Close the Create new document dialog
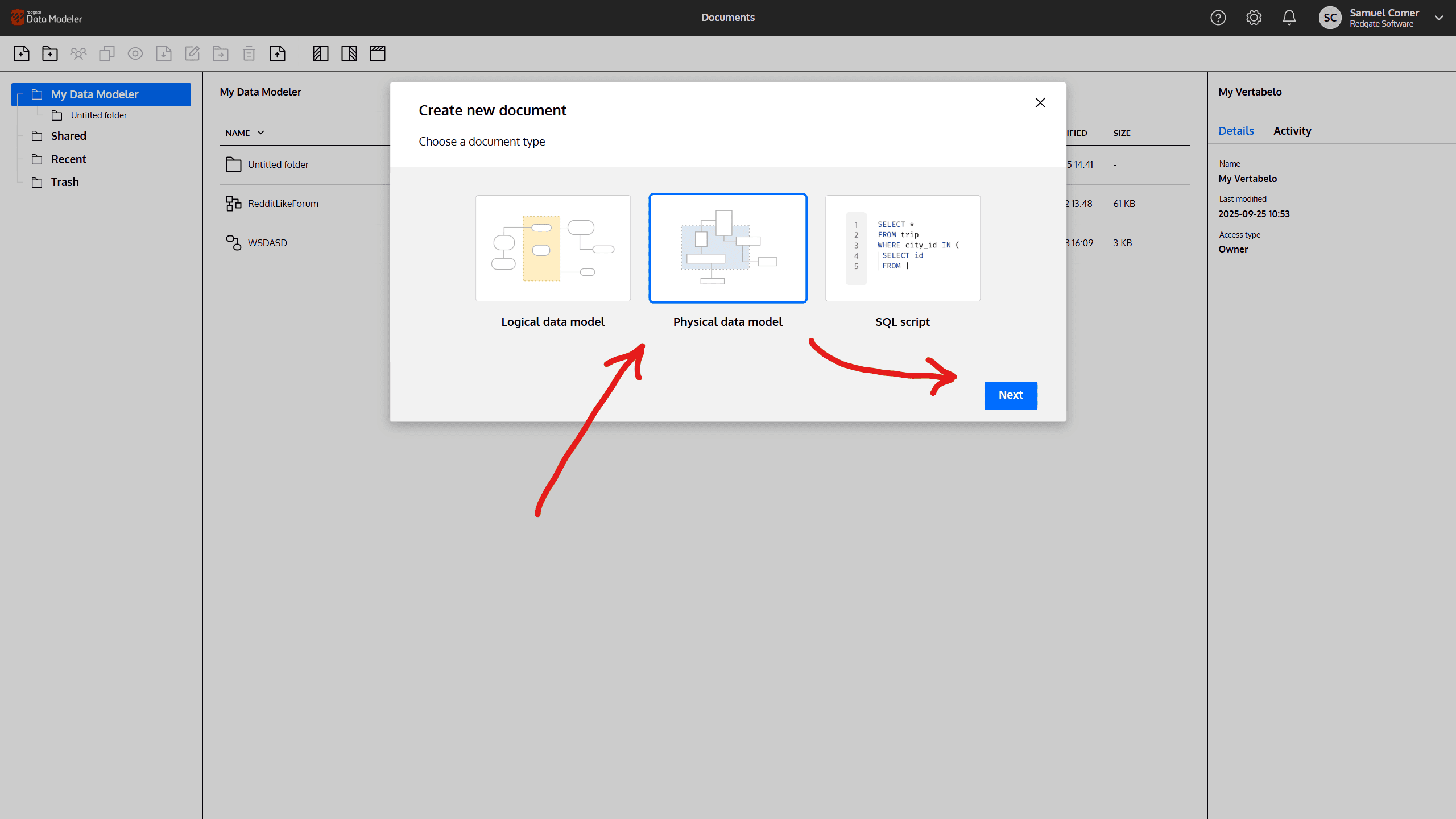This screenshot has width=1456, height=819. click(1040, 102)
